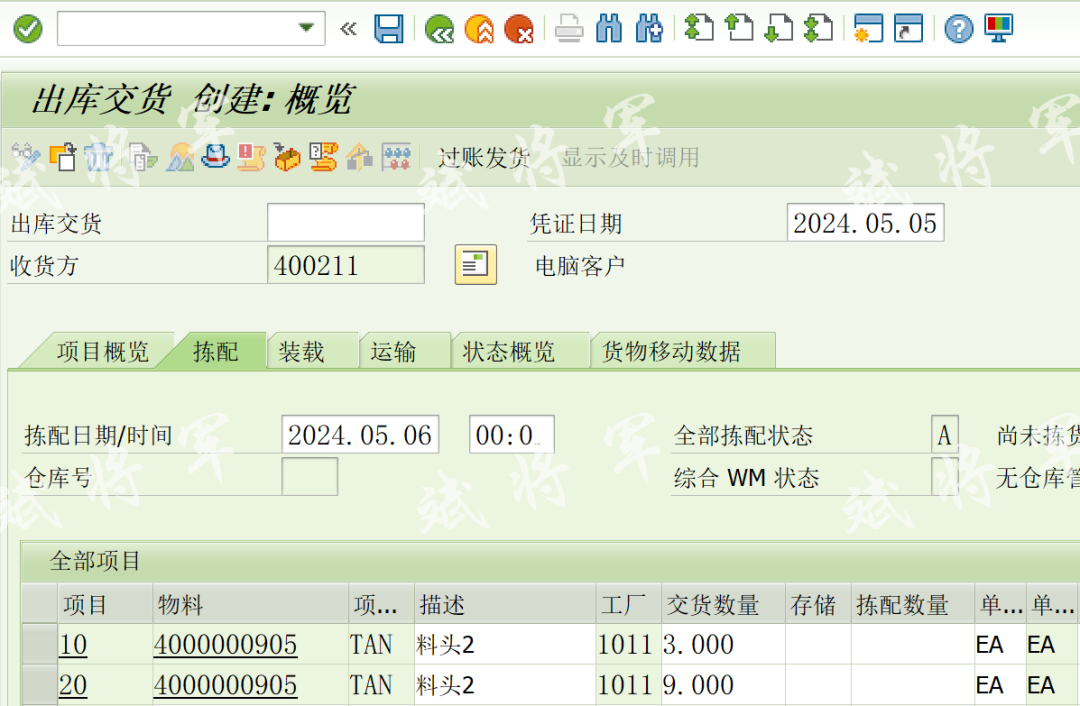Collapse the command field with double-chevron icon
1080x706 pixels.
click(x=349, y=29)
